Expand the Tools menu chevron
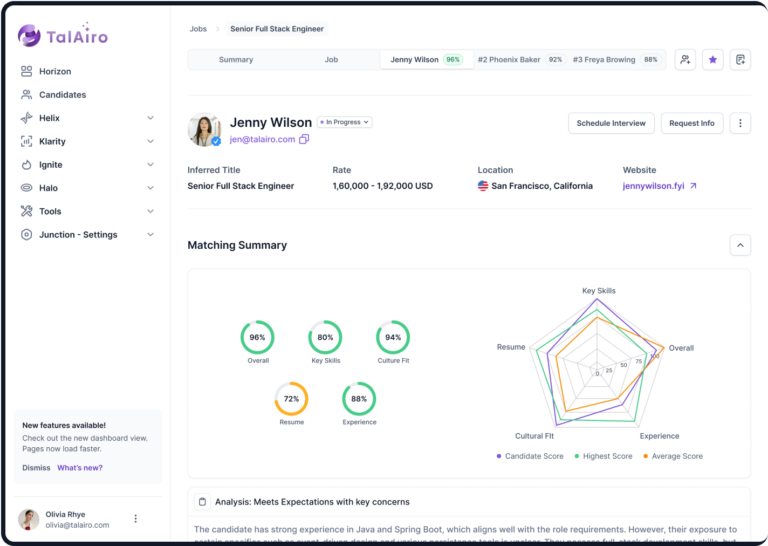The height and width of the screenshot is (546, 768). click(150, 211)
